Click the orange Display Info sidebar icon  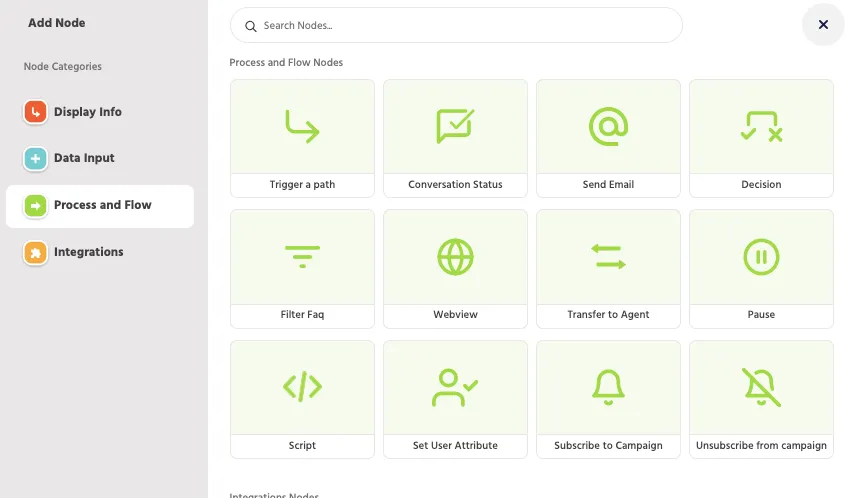35,112
